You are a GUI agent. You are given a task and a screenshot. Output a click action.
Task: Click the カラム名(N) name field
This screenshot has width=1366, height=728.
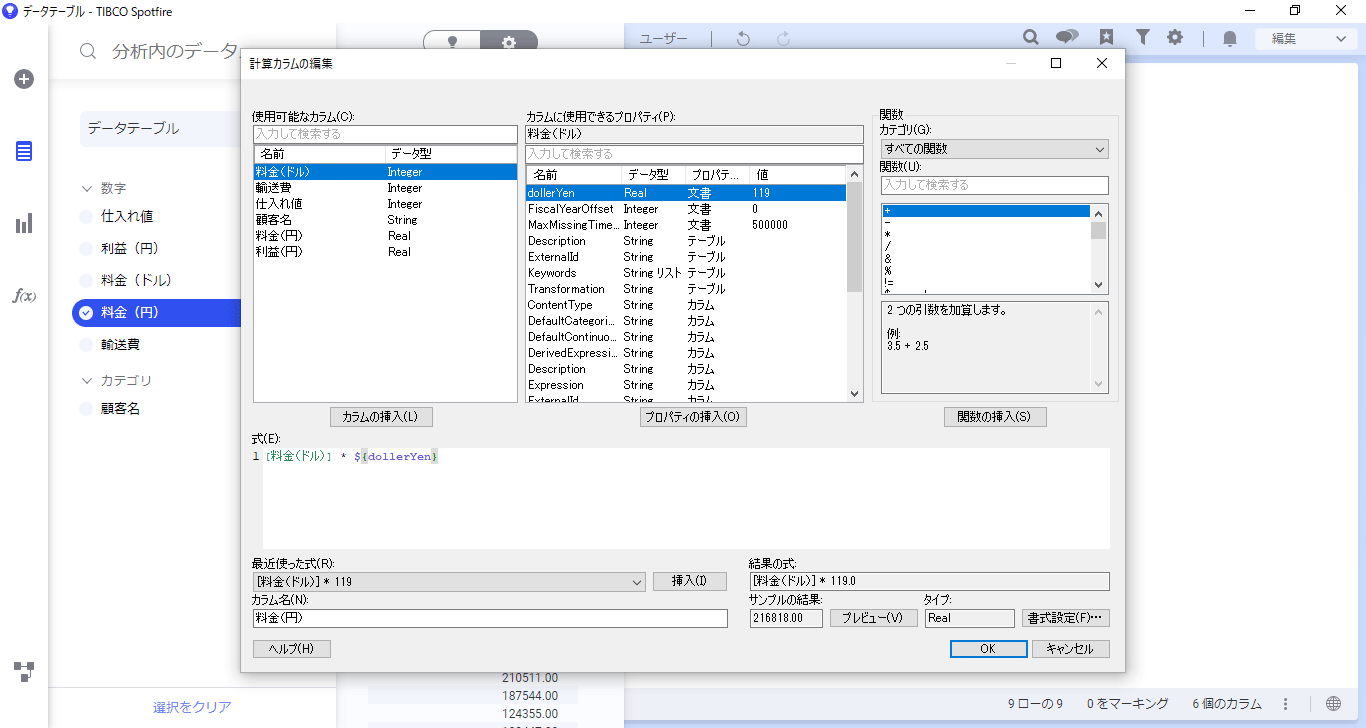[490, 618]
